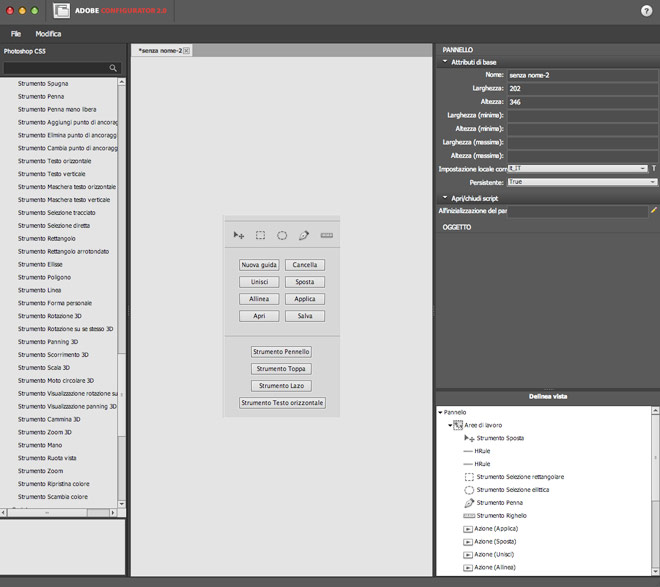
Task: Open the File menu
Action: pyautogui.click(x=16, y=34)
